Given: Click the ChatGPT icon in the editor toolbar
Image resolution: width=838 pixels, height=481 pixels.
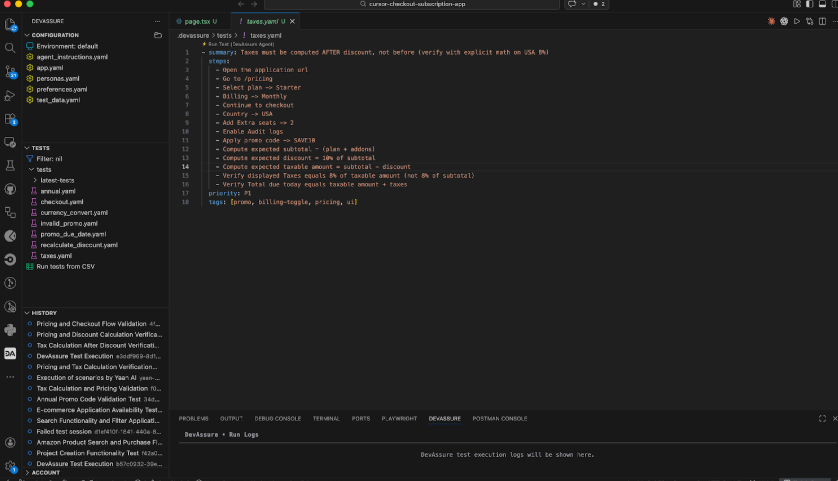Looking at the screenshot, I should (x=784, y=21).
